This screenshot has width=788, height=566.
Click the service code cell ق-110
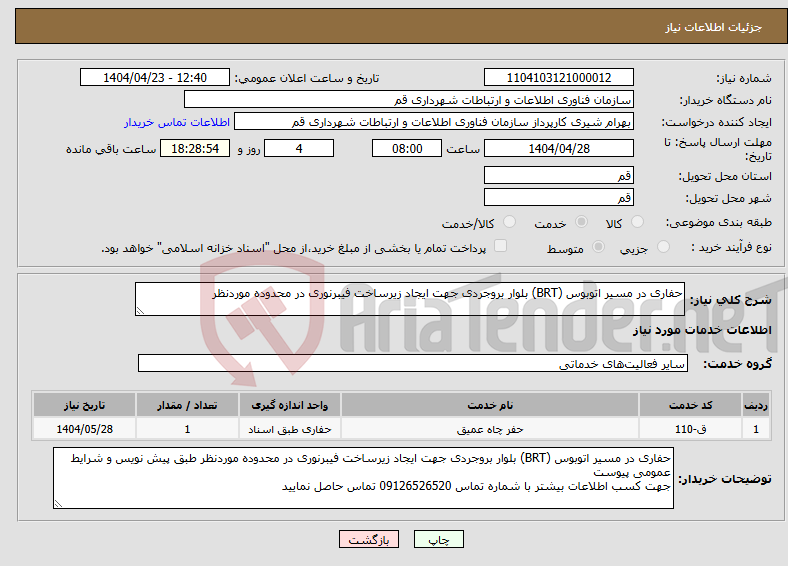click(x=691, y=429)
